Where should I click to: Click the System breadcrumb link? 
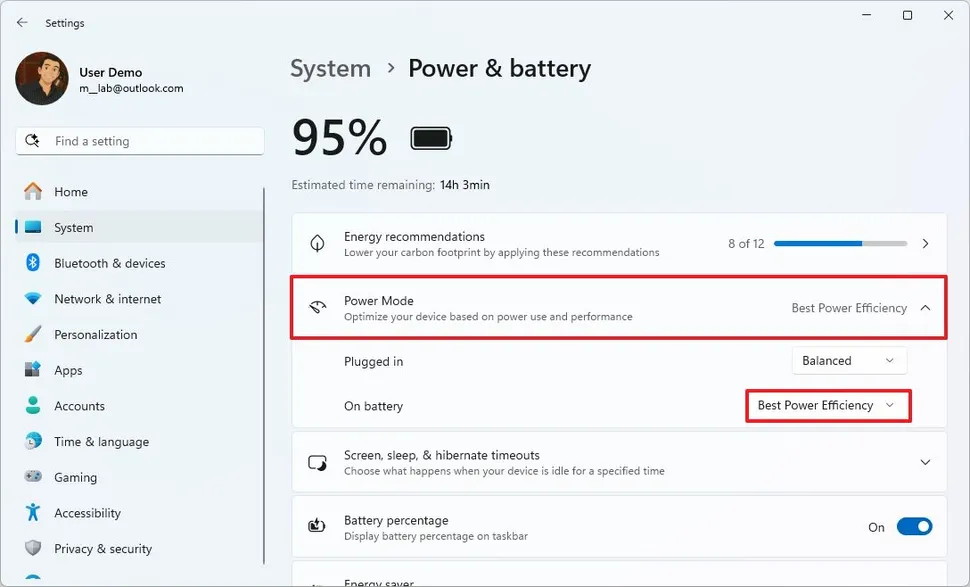pos(330,68)
